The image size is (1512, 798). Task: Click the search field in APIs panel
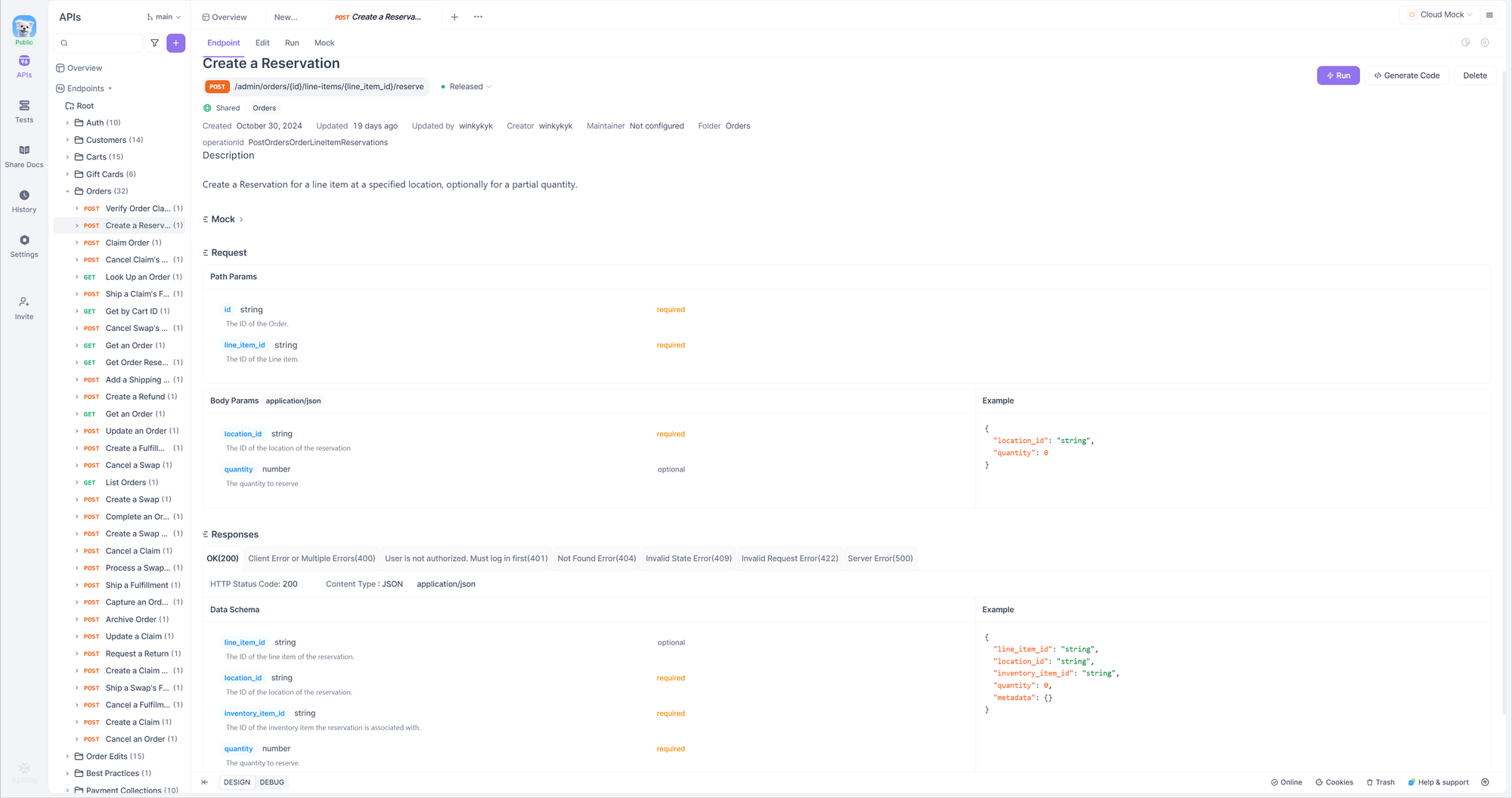pyautogui.click(x=98, y=43)
